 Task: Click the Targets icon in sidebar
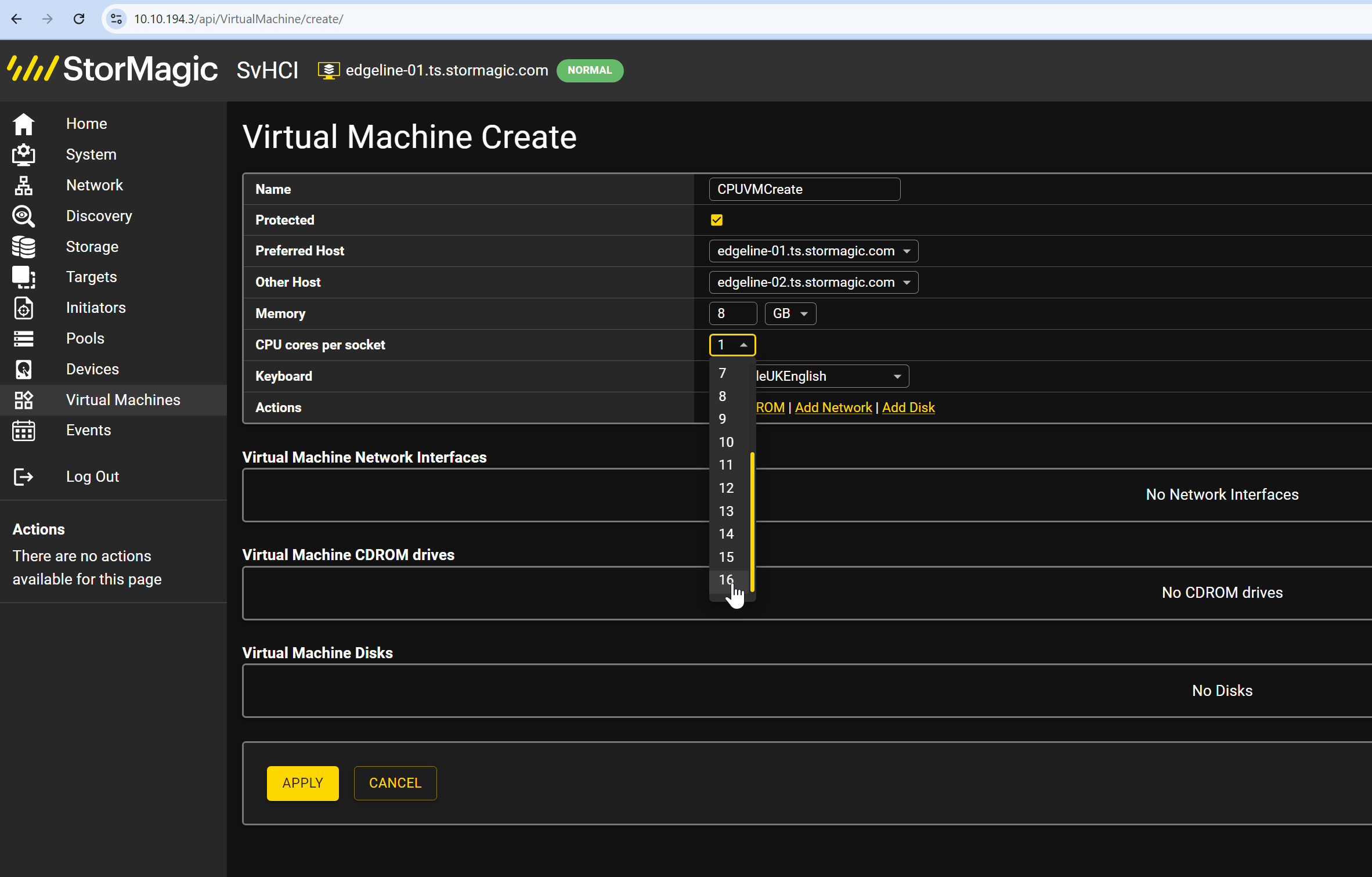(24, 277)
